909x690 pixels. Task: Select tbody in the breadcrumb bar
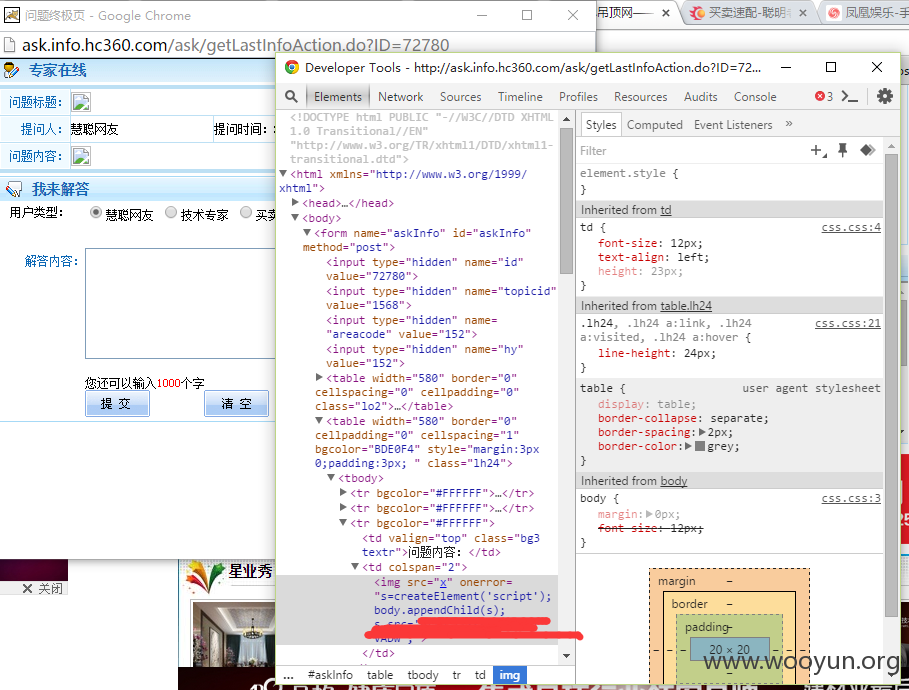423,675
